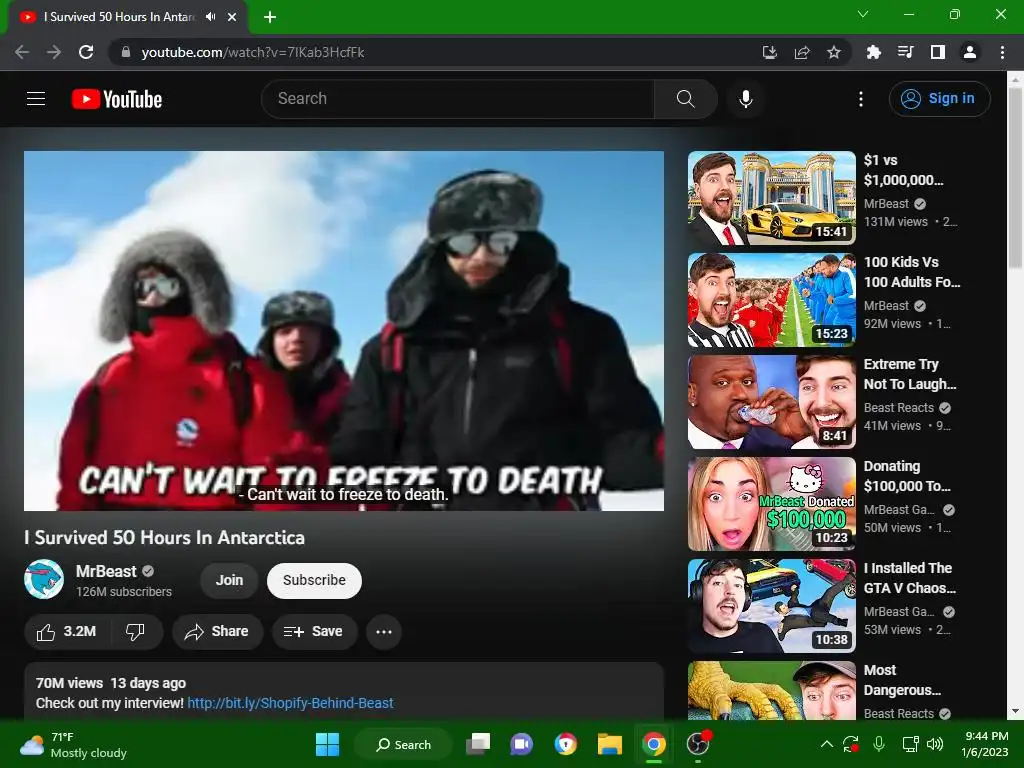Share this page from the address bar
The height and width of the screenshot is (768, 1024).
802,52
